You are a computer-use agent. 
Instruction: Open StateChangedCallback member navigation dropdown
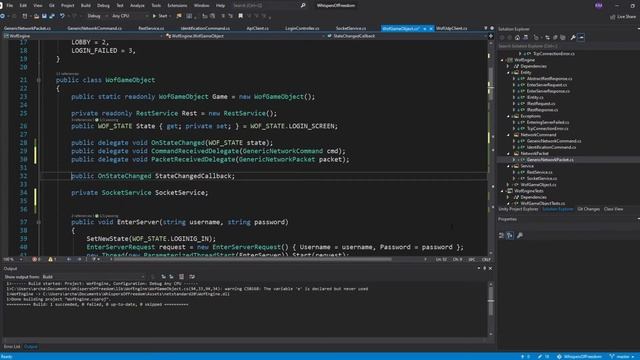[408, 36]
